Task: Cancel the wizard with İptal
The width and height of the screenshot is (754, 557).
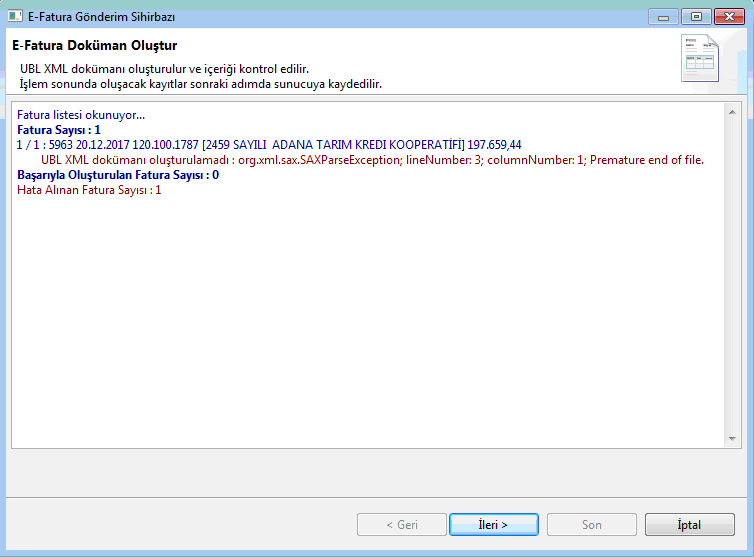Action: tap(689, 525)
